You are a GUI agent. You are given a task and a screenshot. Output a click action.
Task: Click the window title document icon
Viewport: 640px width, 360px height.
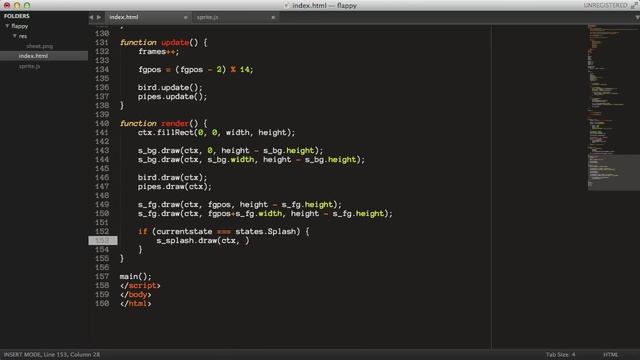tap(287, 5)
